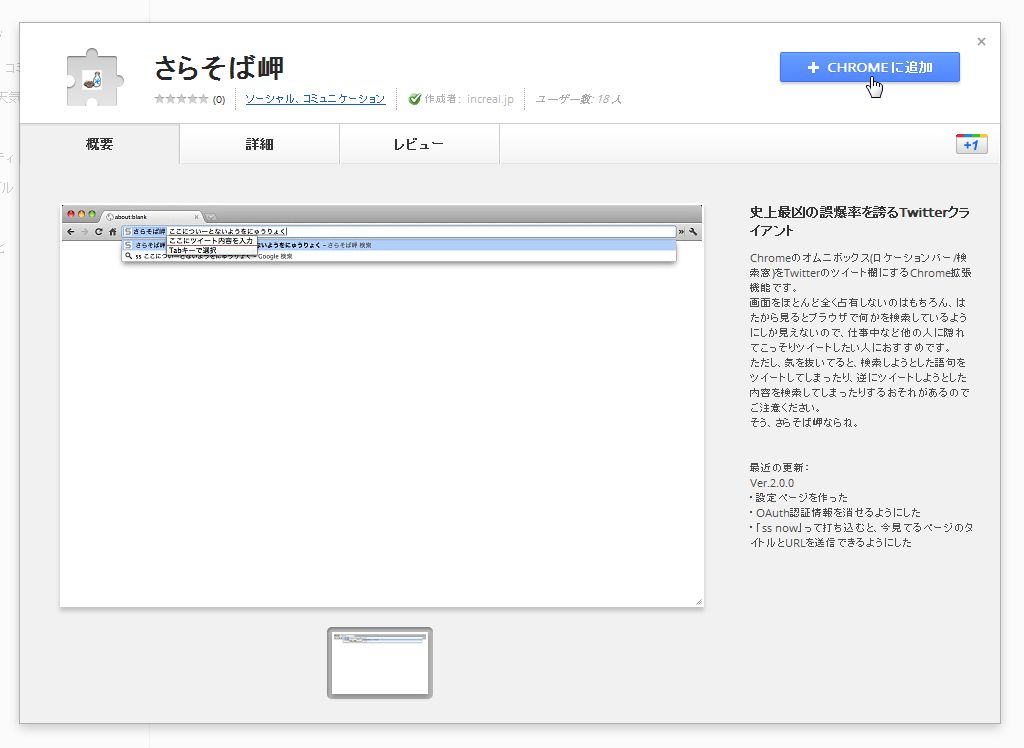The image size is (1024, 748).
Task: Click the 最近の更新 heading
Action: coord(779,467)
